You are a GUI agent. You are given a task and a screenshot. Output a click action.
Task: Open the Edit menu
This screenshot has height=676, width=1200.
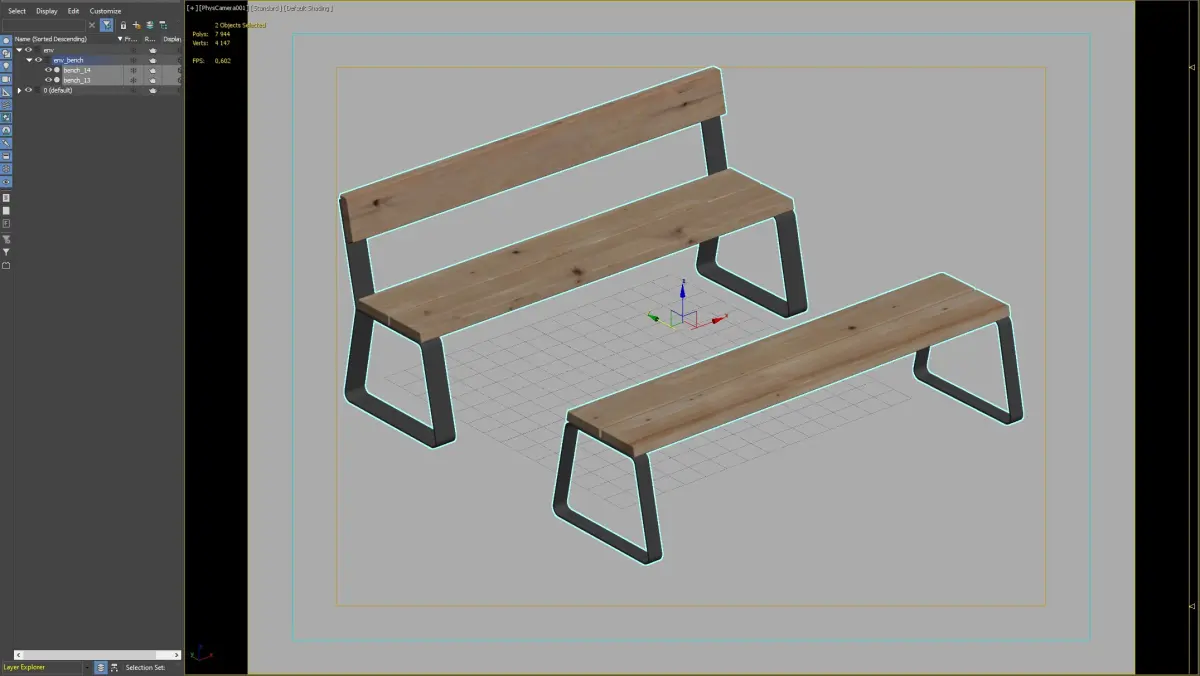pos(73,11)
